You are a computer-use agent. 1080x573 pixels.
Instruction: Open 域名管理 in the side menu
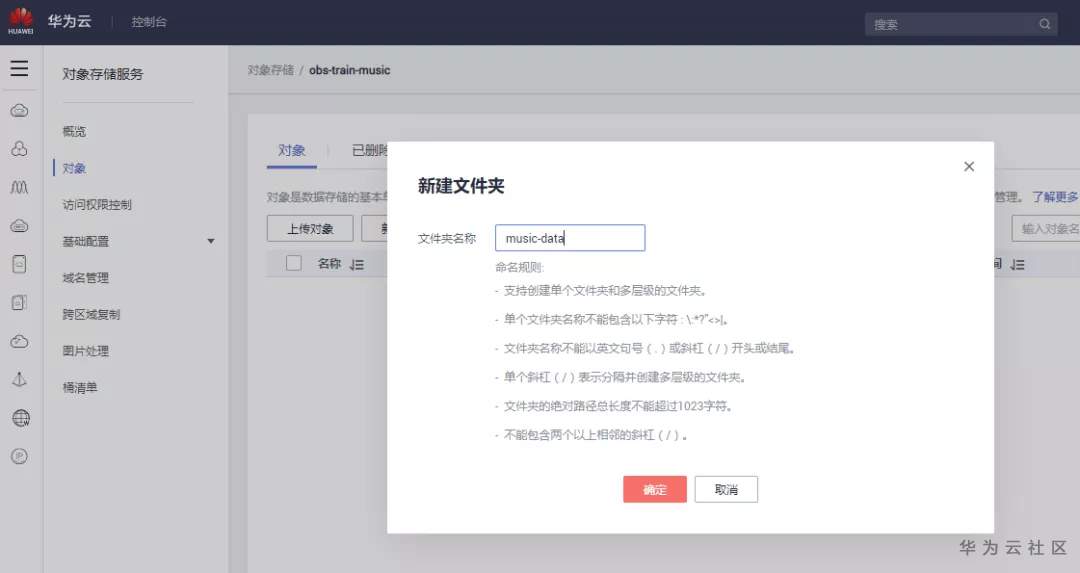click(85, 278)
